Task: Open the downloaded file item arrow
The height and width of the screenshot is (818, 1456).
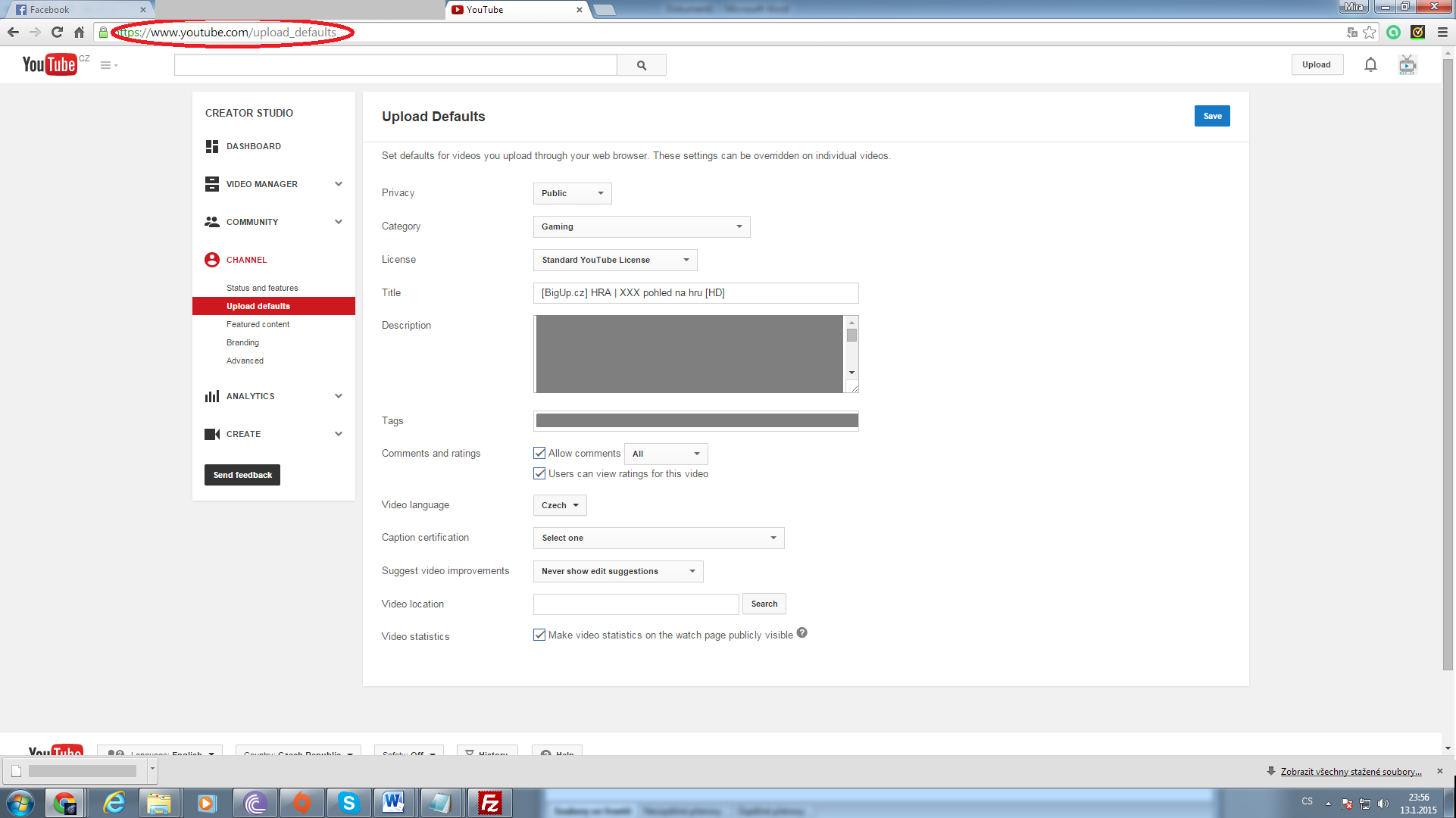Action: click(x=152, y=770)
